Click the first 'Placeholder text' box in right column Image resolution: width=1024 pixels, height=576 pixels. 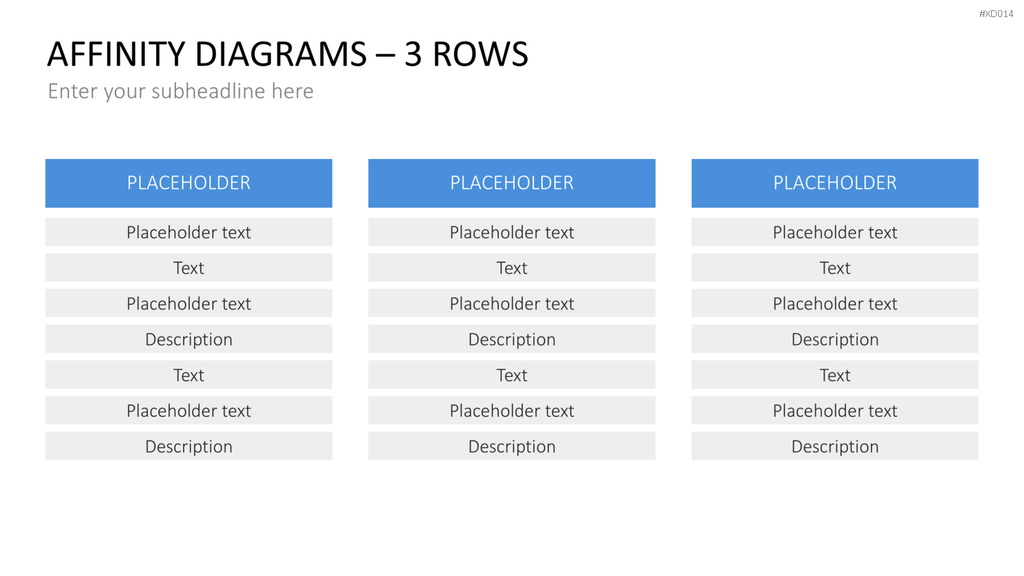point(835,232)
